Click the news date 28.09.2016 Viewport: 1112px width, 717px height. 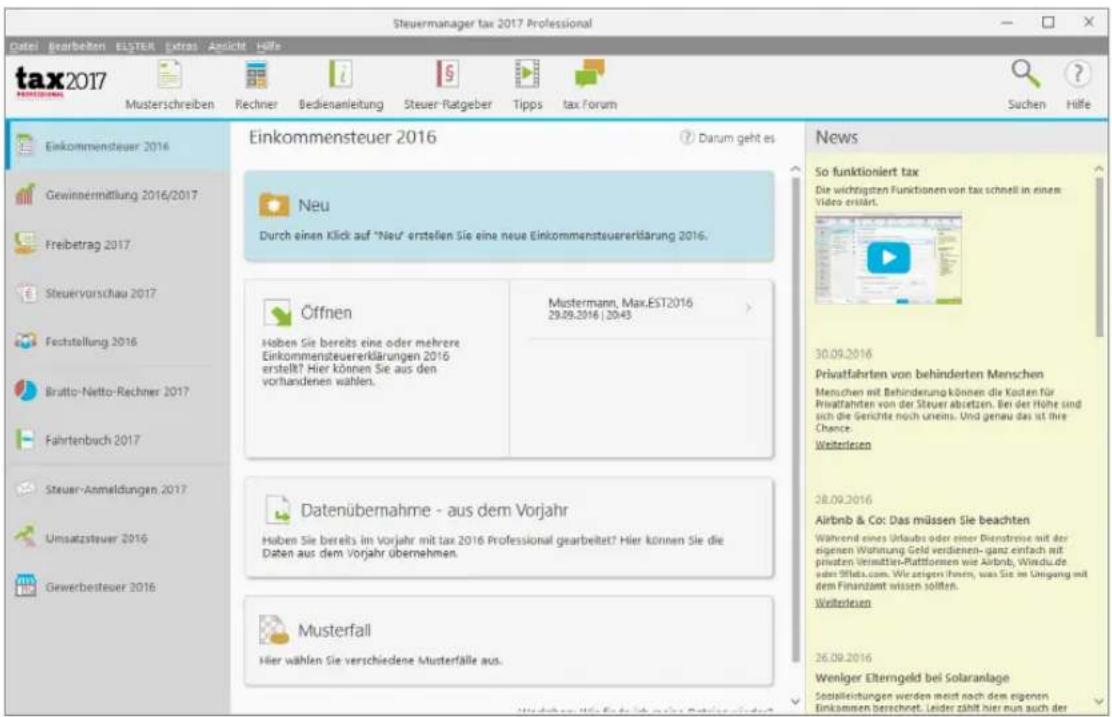click(x=843, y=500)
